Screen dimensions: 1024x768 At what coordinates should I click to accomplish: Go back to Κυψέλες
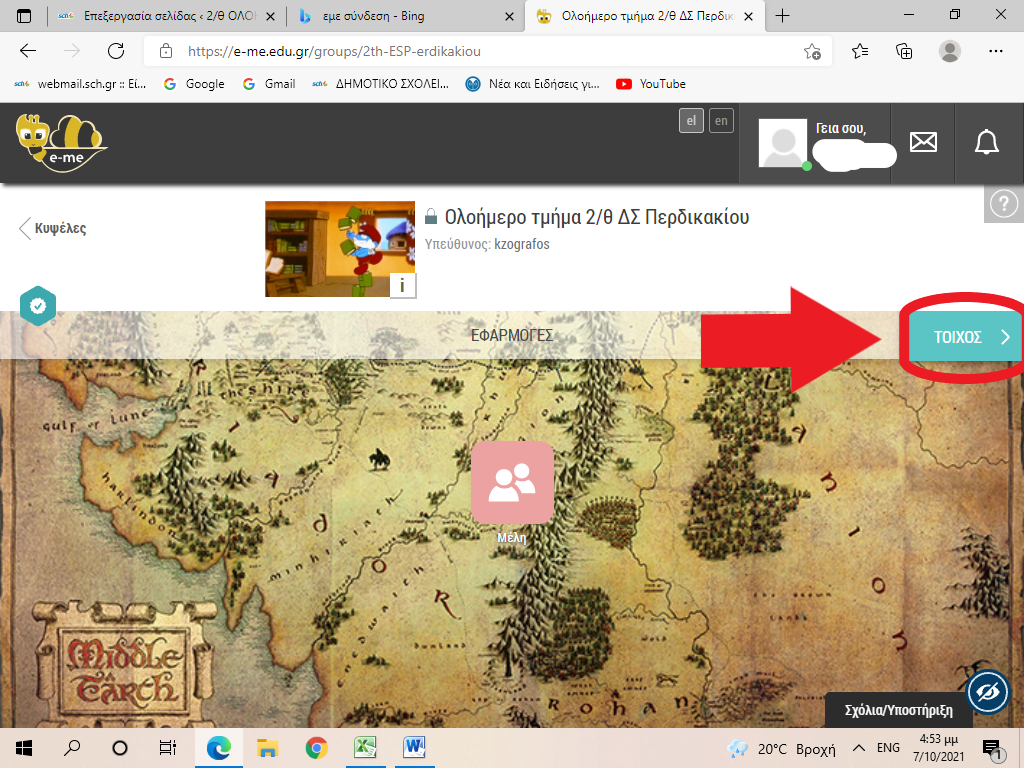[53, 228]
